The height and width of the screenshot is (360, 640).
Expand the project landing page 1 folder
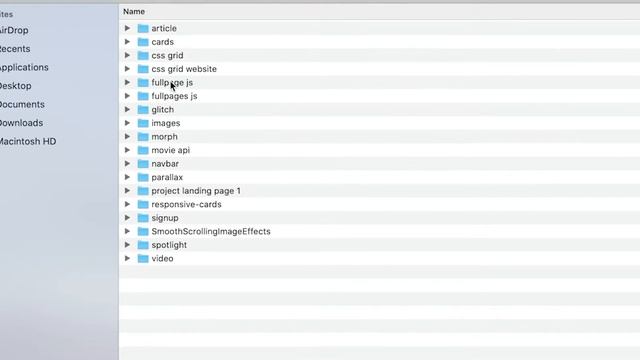(127, 191)
